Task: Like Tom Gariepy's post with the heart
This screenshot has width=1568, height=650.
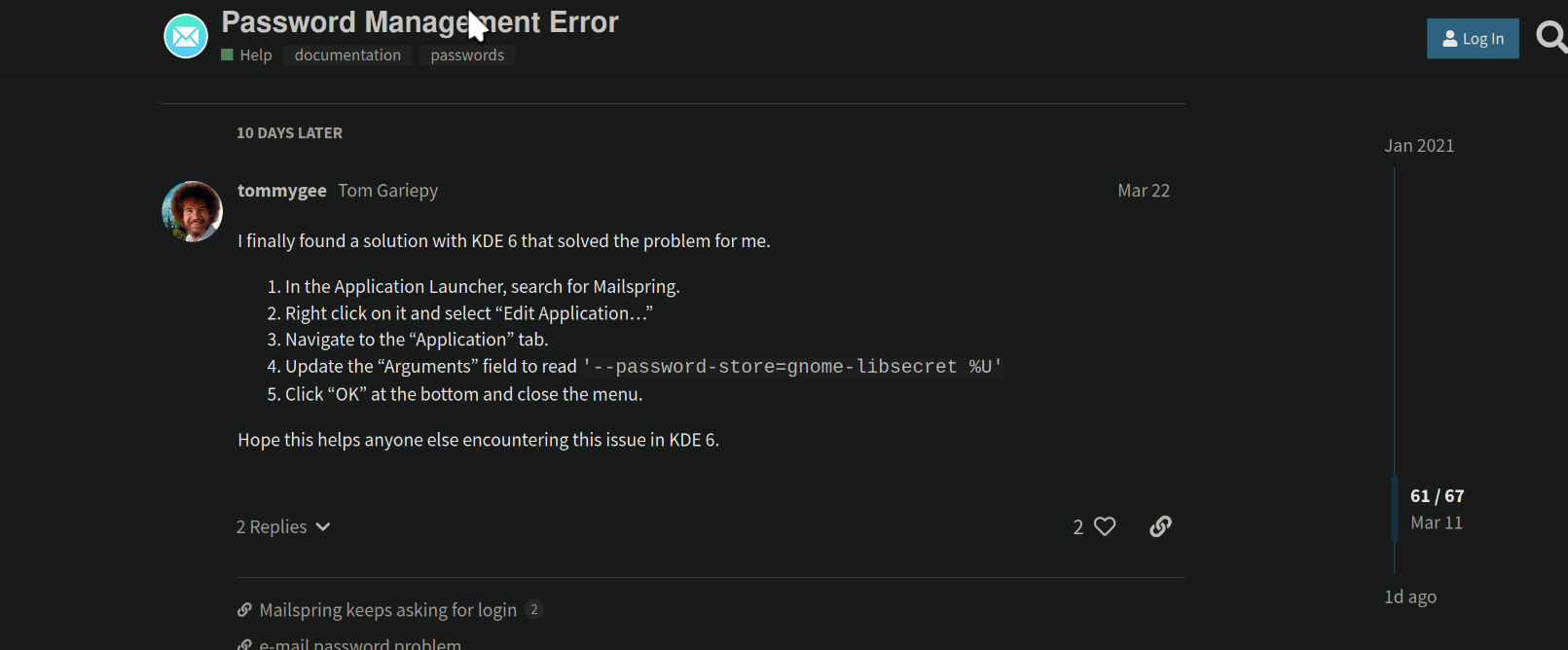Action: (1106, 525)
